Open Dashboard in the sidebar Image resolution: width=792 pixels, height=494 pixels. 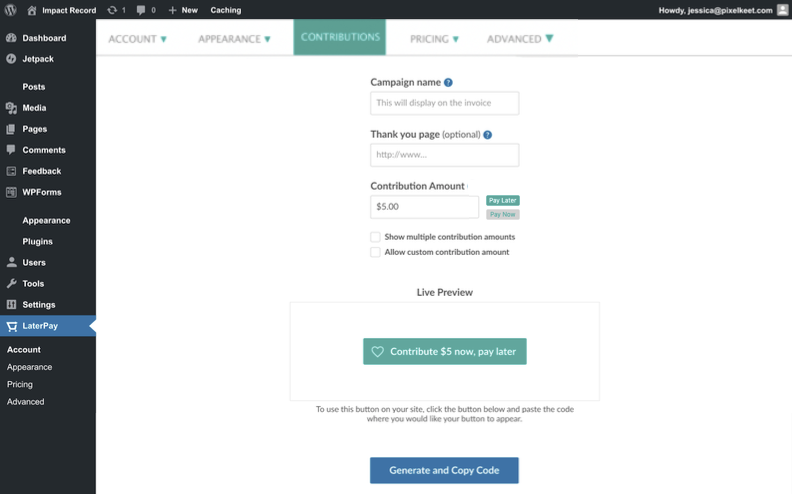click(44, 38)
